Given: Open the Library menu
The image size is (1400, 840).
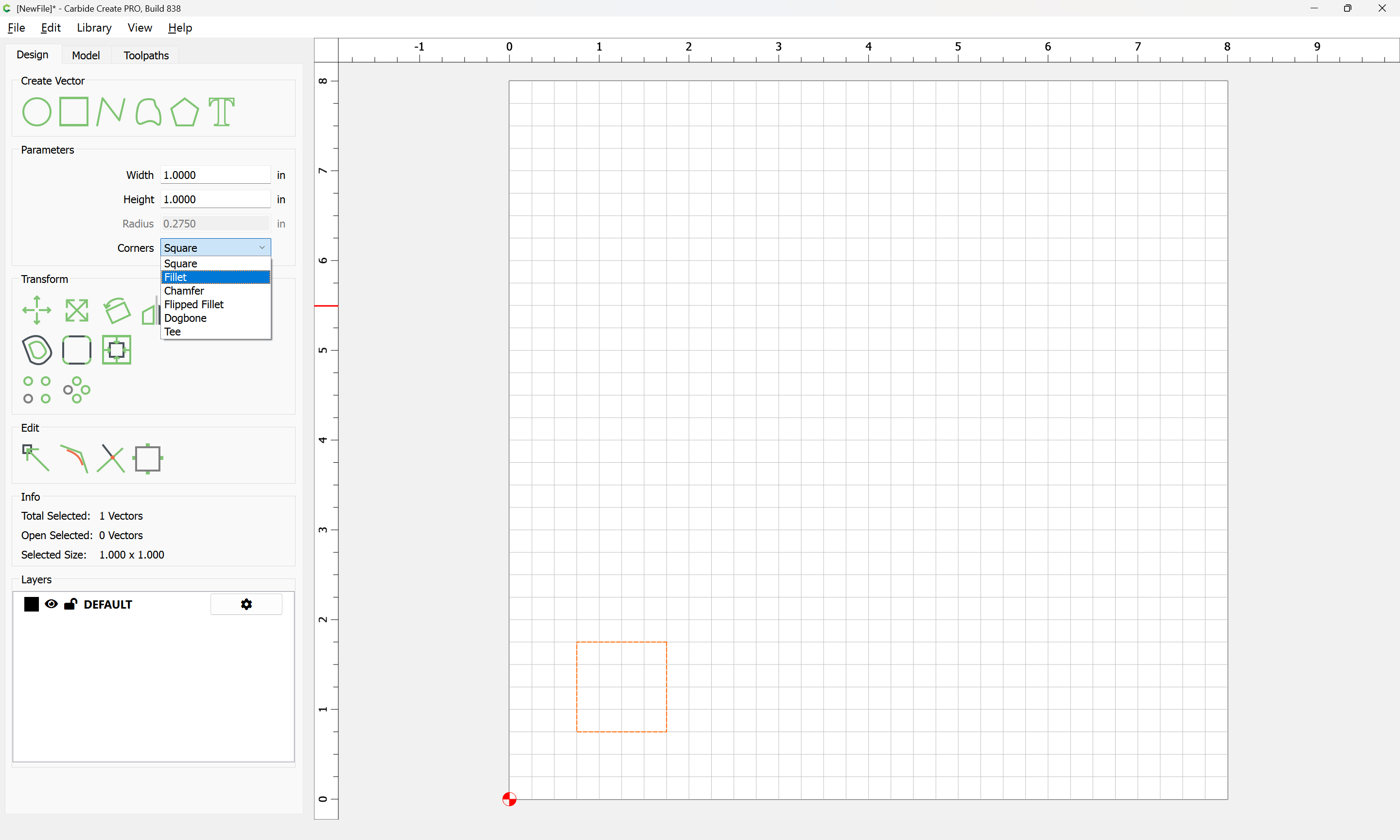Looking at the screenshot, I should click(94, 28).
